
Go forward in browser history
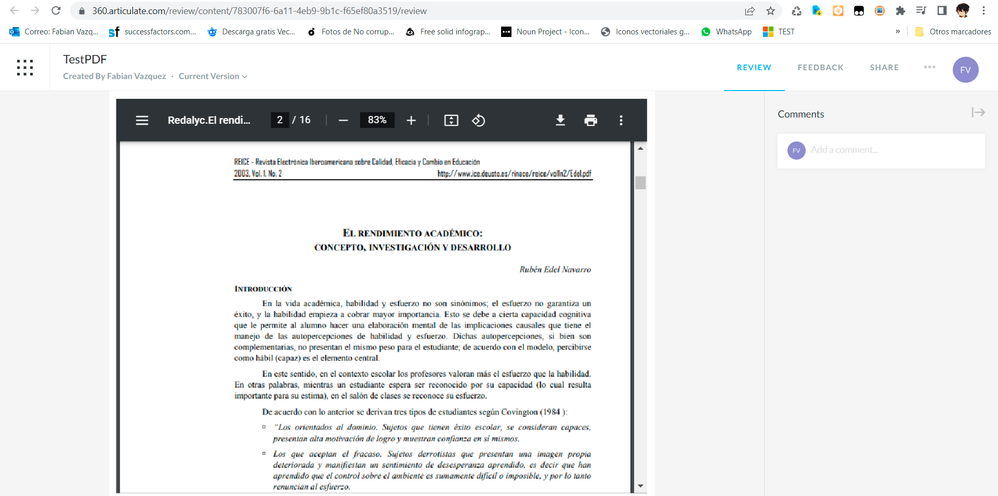coord(35,11)
